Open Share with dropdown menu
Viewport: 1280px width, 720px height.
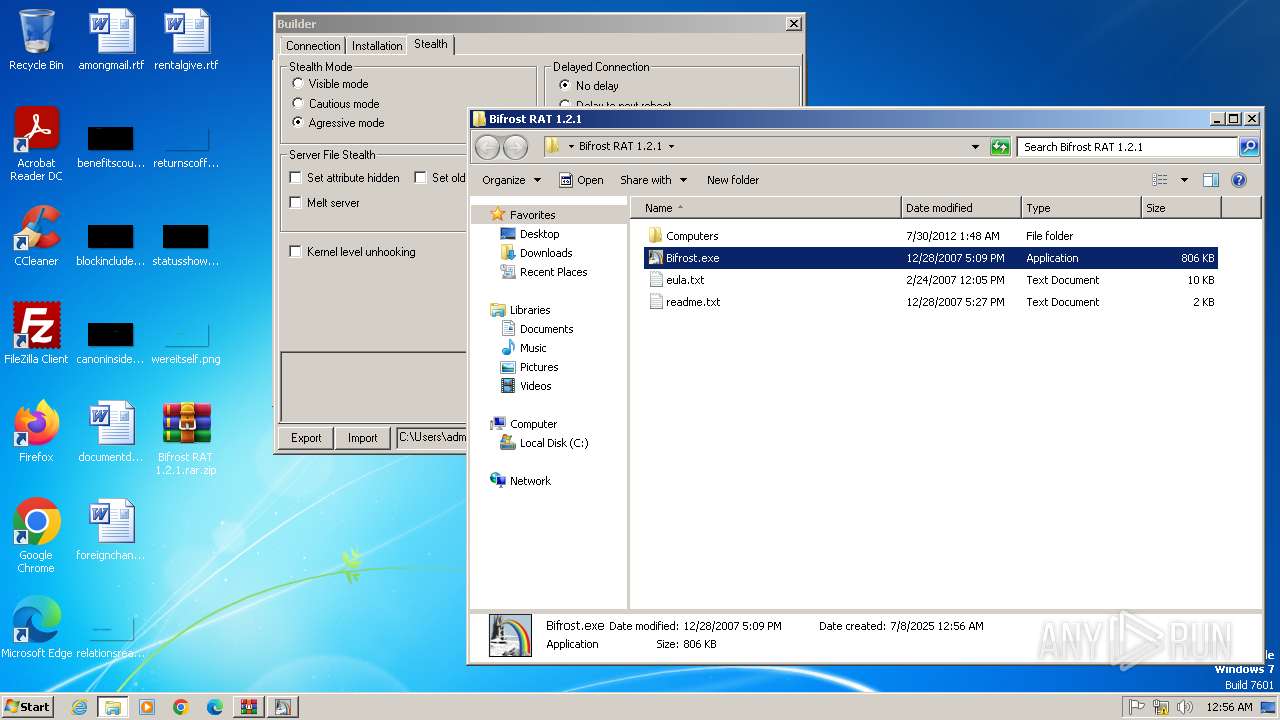tap(653, 180)
